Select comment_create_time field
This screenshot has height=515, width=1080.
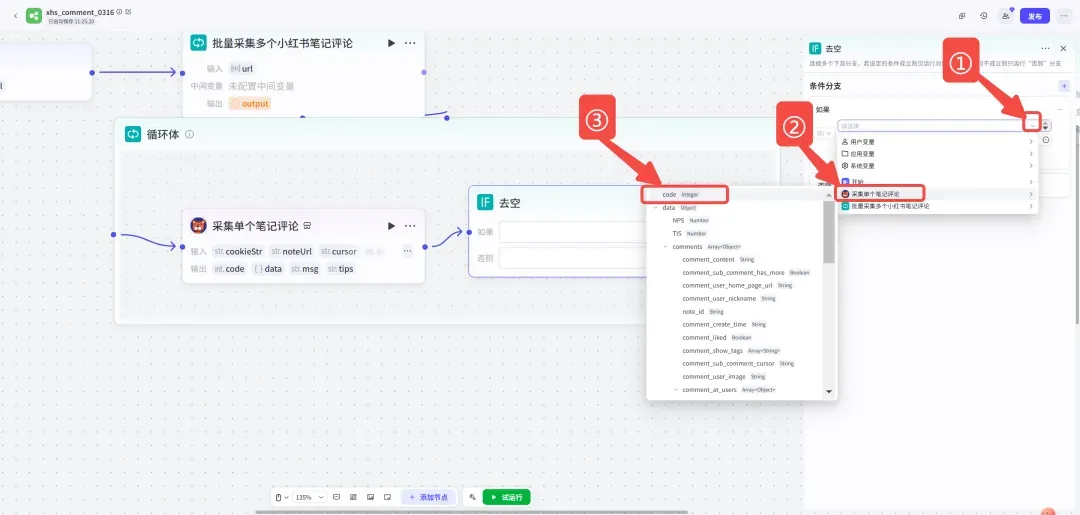pos(724,324)
